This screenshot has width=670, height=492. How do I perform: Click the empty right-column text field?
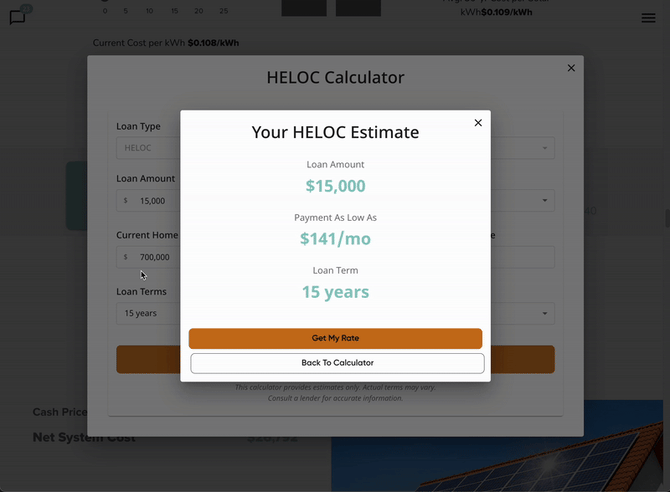522,257
